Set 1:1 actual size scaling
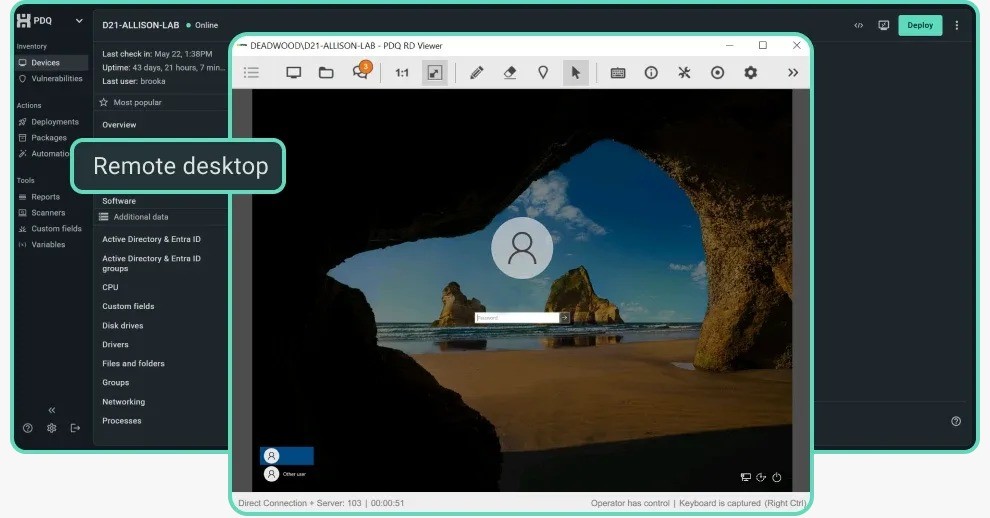This screenshot has width=990, height=518. coord(402,73)
